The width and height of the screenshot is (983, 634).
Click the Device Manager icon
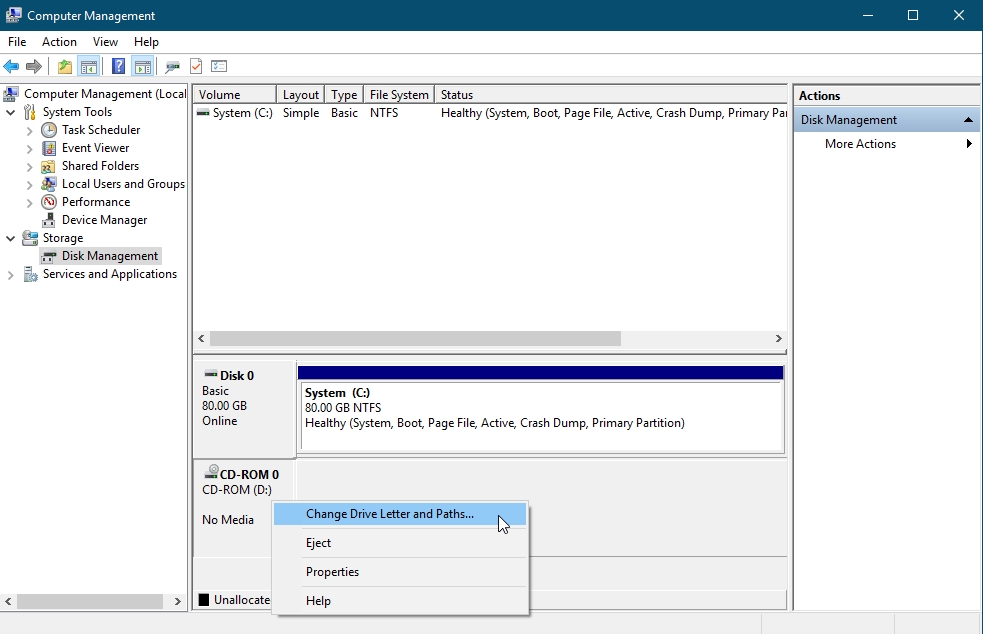(x=49, y=220)
